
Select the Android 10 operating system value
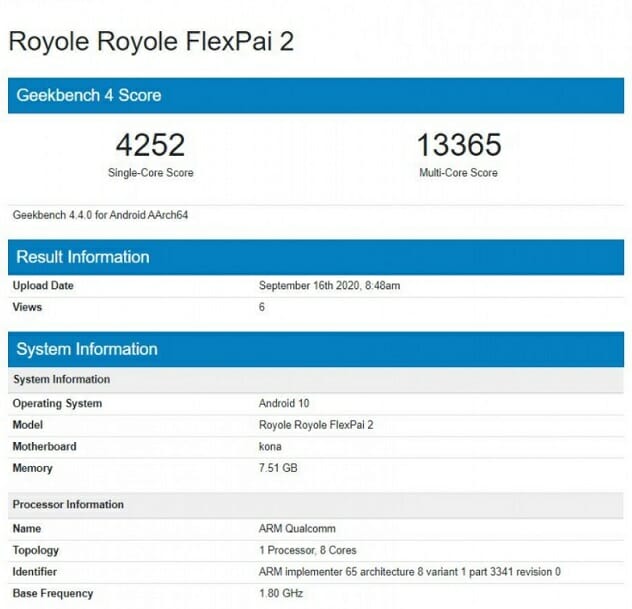pyautogui.click(x=284, y=404)
